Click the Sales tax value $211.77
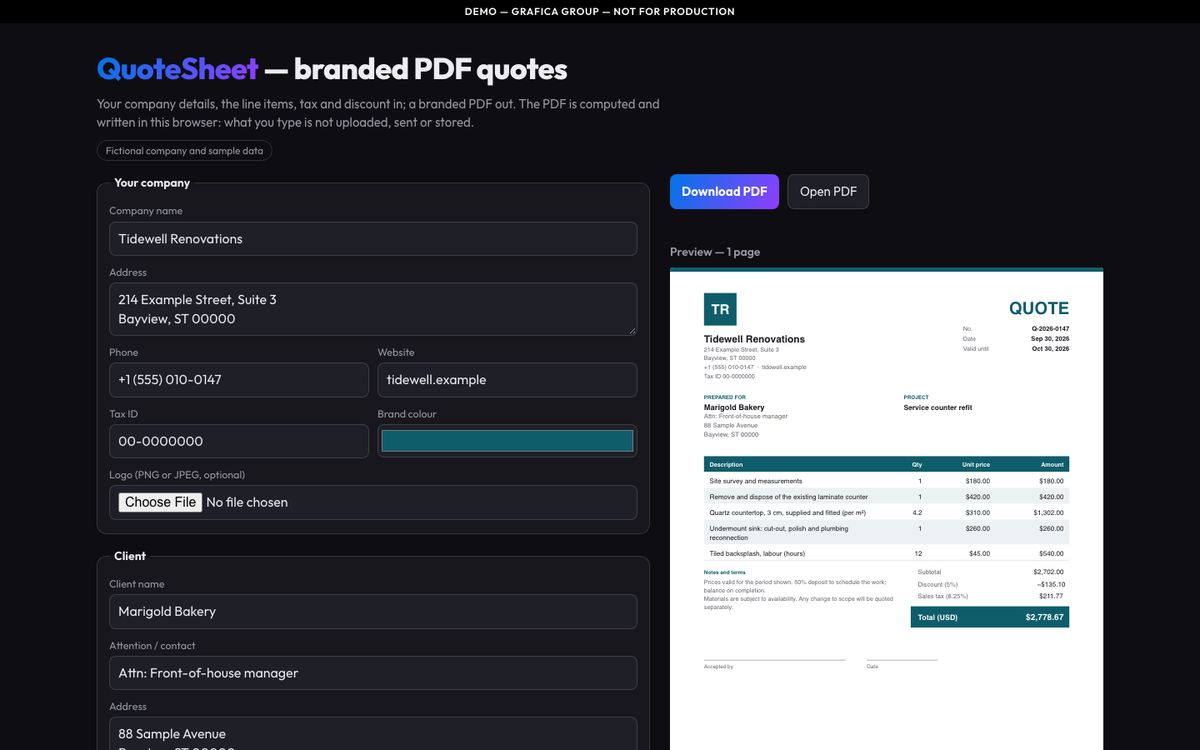1200x750 pixels. click(1052, 596)
